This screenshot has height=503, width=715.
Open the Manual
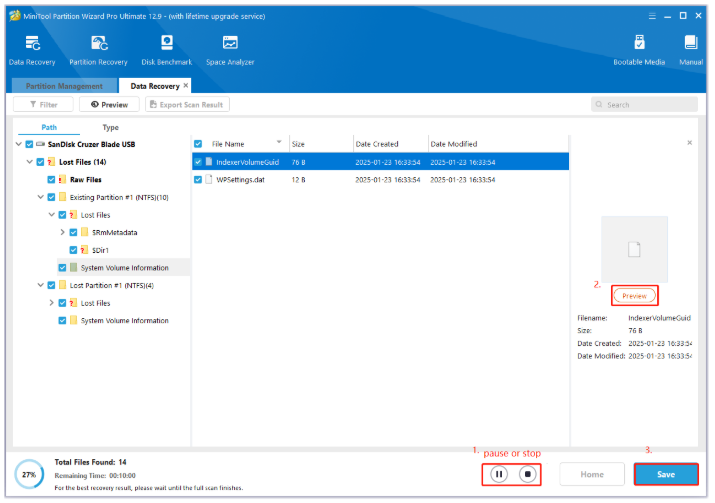[x=691, y=50]
